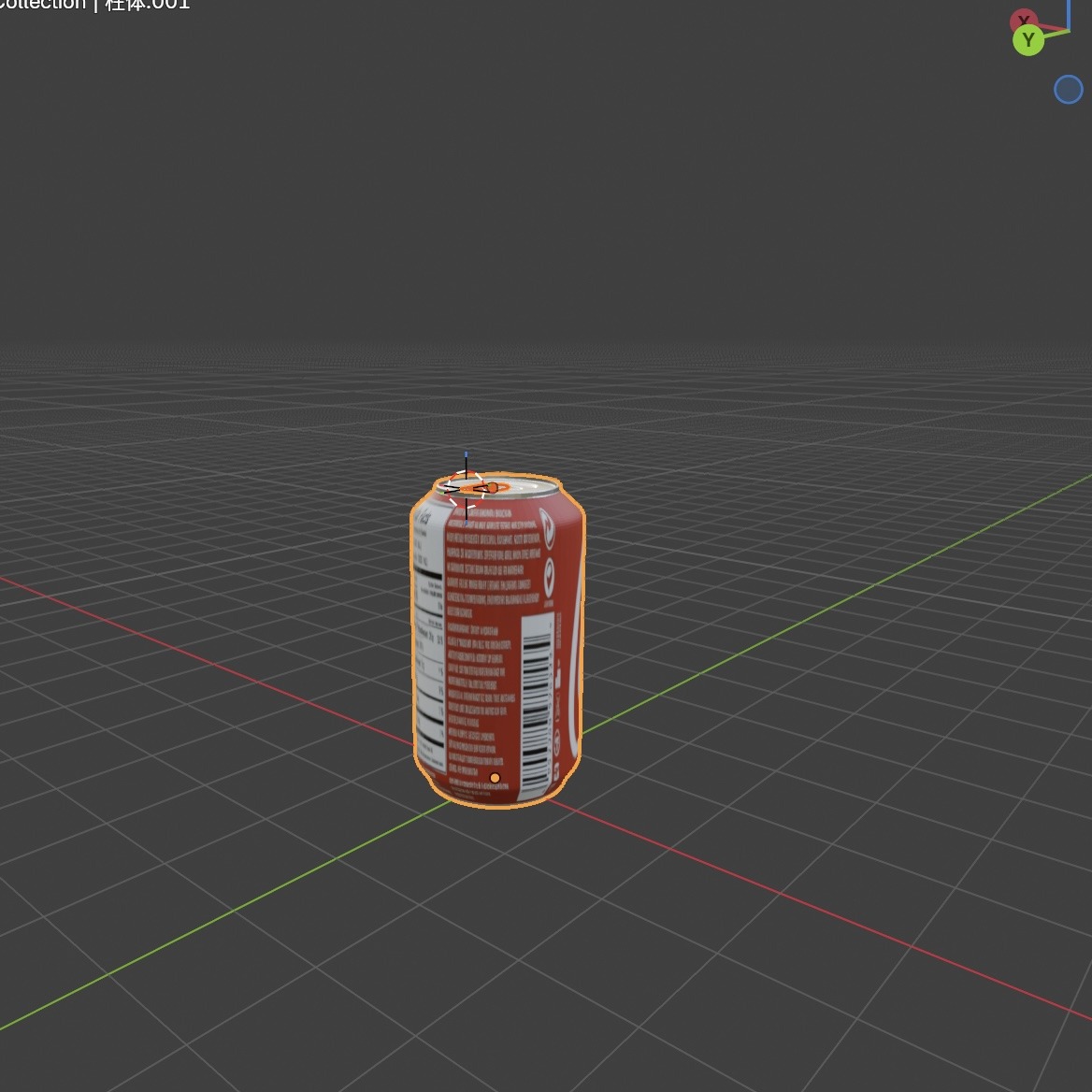Click the blue negative Z gizmo circle
Screen dimensions: 1092x1092
point(1068,90)
